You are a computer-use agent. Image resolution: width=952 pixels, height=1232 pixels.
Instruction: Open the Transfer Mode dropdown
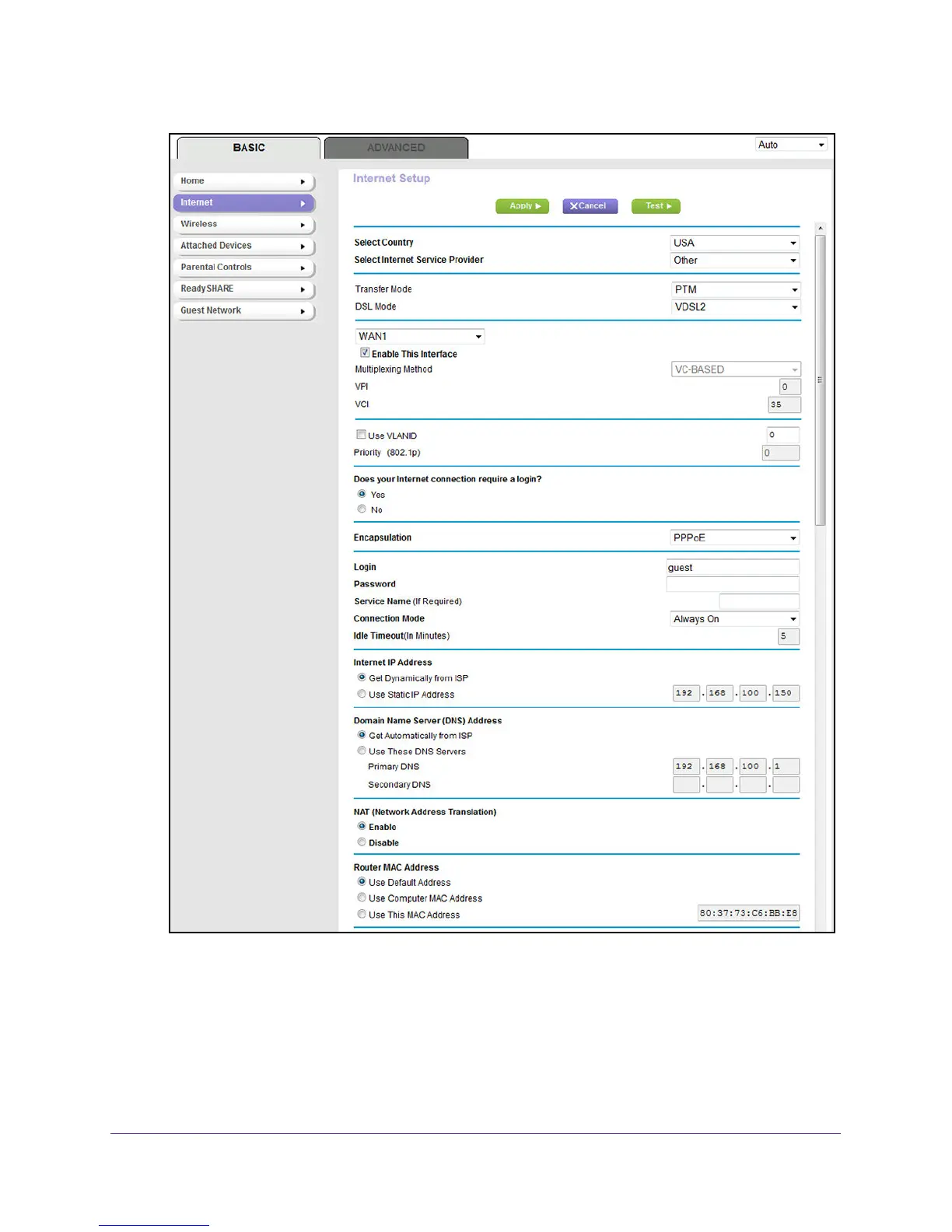(736, 290)
